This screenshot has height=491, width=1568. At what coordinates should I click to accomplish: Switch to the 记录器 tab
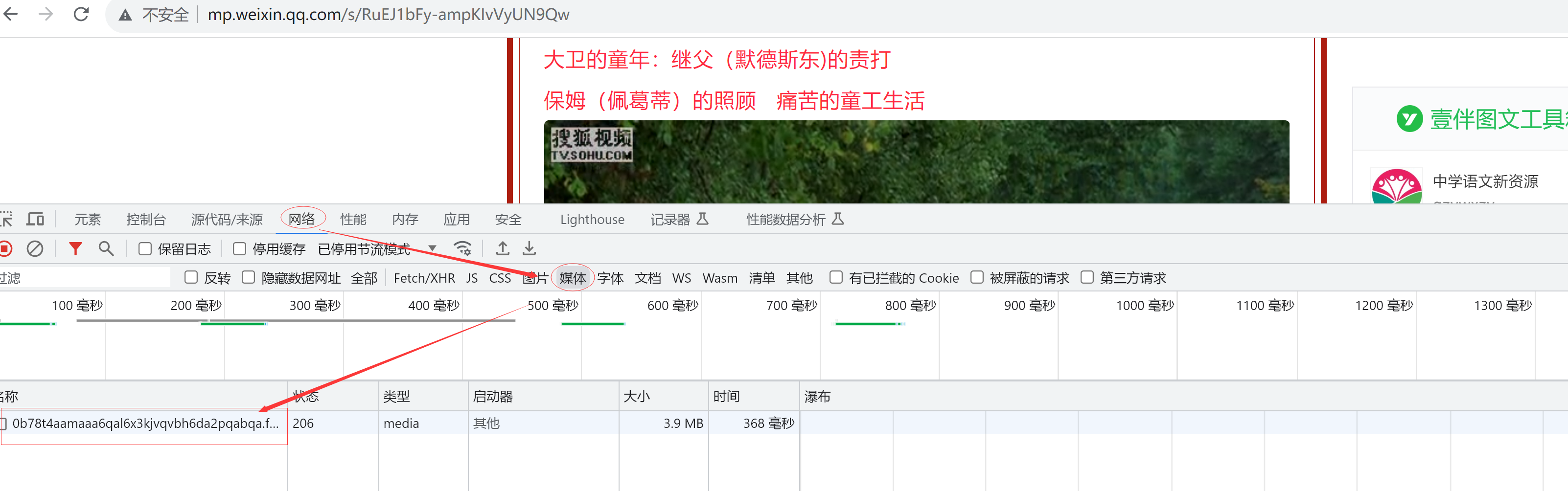(x=679, y=219)
